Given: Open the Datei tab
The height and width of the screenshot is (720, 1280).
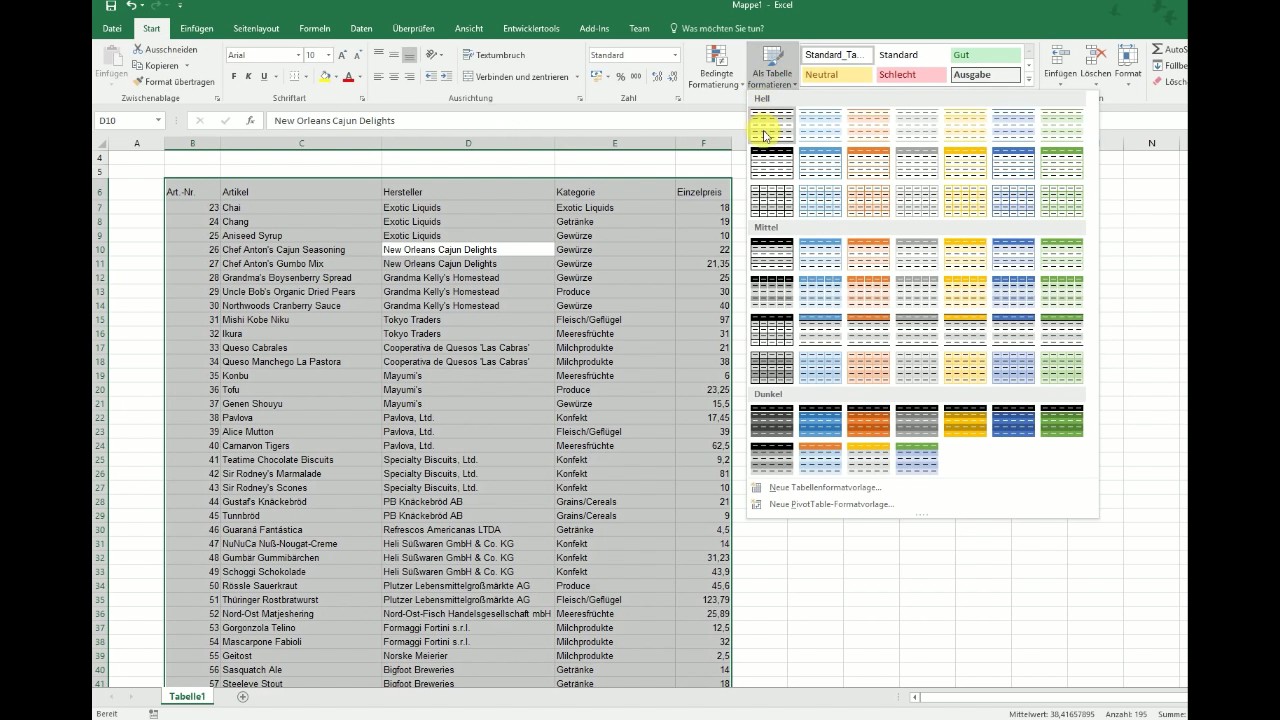Looking at the screenshot, I should tap(113, 29).
